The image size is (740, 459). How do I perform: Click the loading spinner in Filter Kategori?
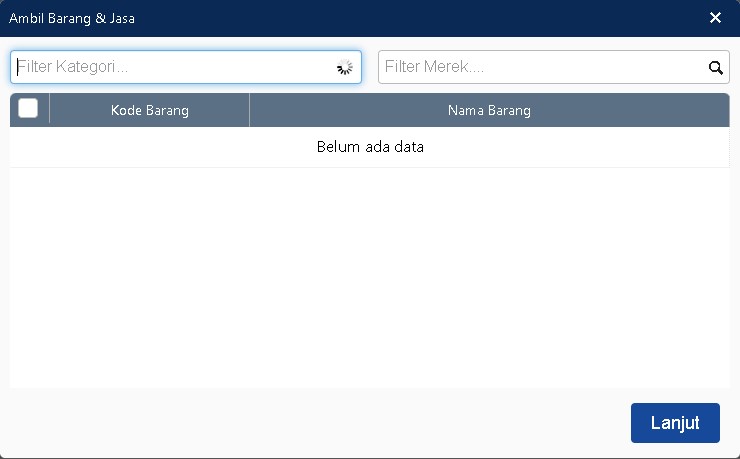click(345, 68)
